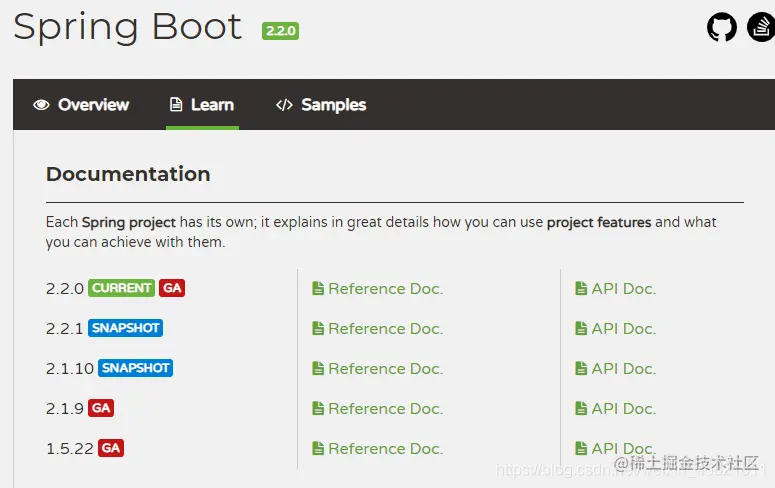Click the 2.2.0 version badge beside title
The width and height of the screenshot is (775, 488).
point(280,31)
